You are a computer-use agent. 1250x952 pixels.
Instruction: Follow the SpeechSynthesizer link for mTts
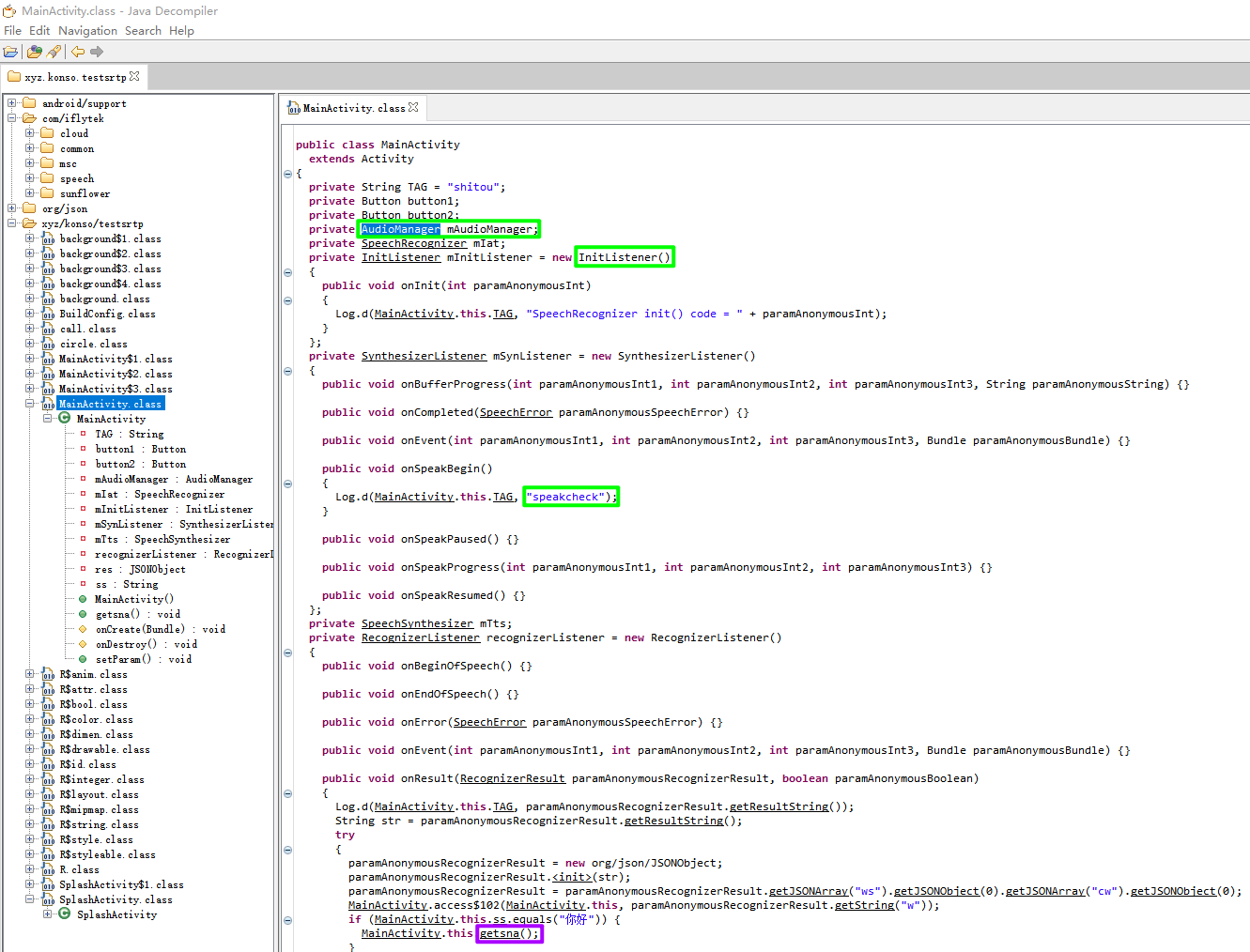(x=418, y=623)
